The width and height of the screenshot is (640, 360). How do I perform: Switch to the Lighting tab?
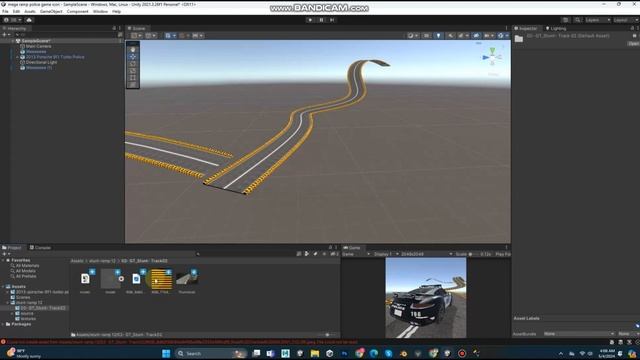coord(556,28)
